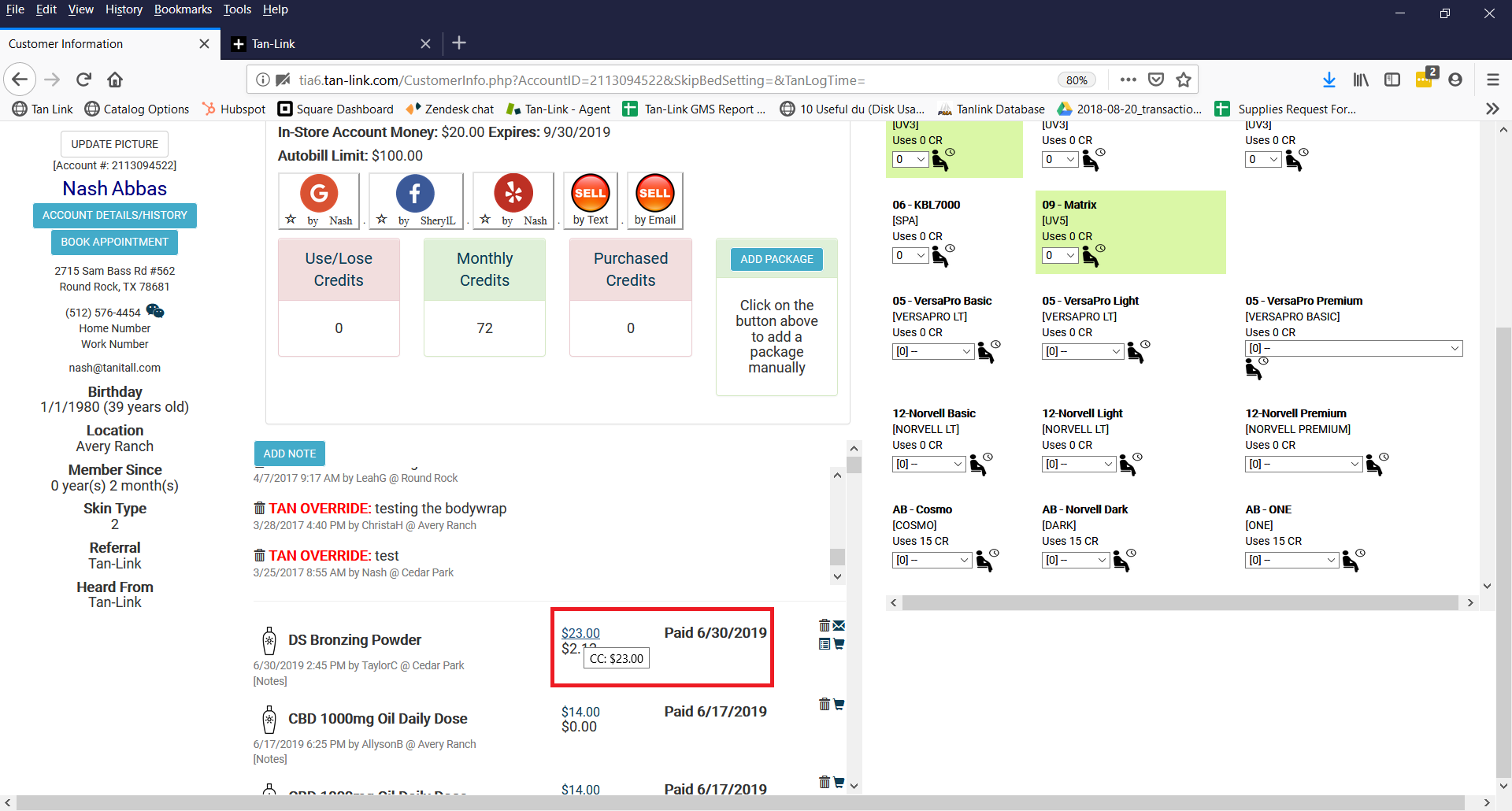
Task: Open a new browser tab
Action: [459, 43]
